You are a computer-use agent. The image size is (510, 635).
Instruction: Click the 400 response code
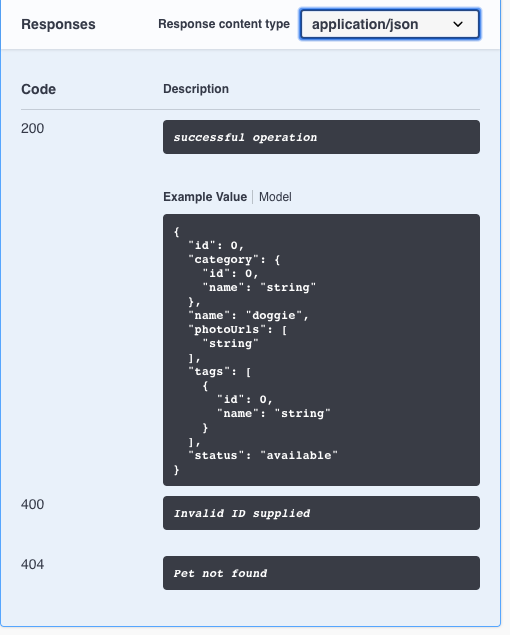point(32,505)
